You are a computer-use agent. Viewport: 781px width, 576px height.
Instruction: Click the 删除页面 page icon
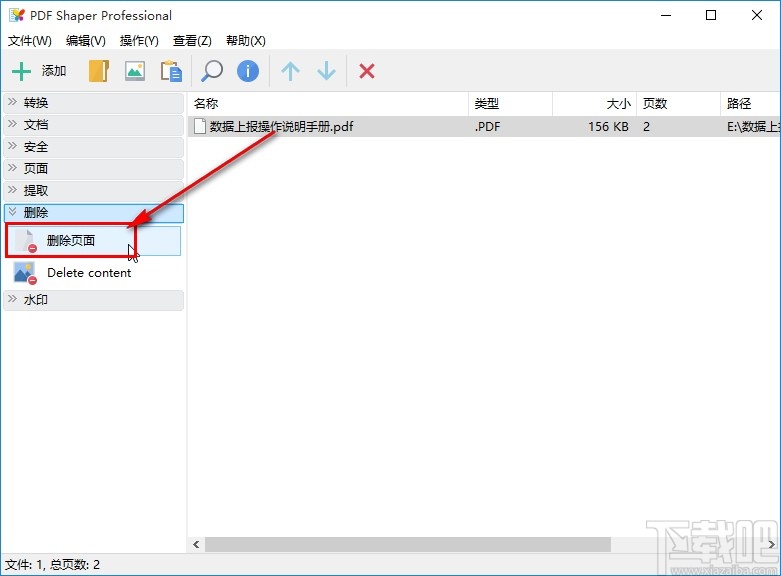click(25, 241)
